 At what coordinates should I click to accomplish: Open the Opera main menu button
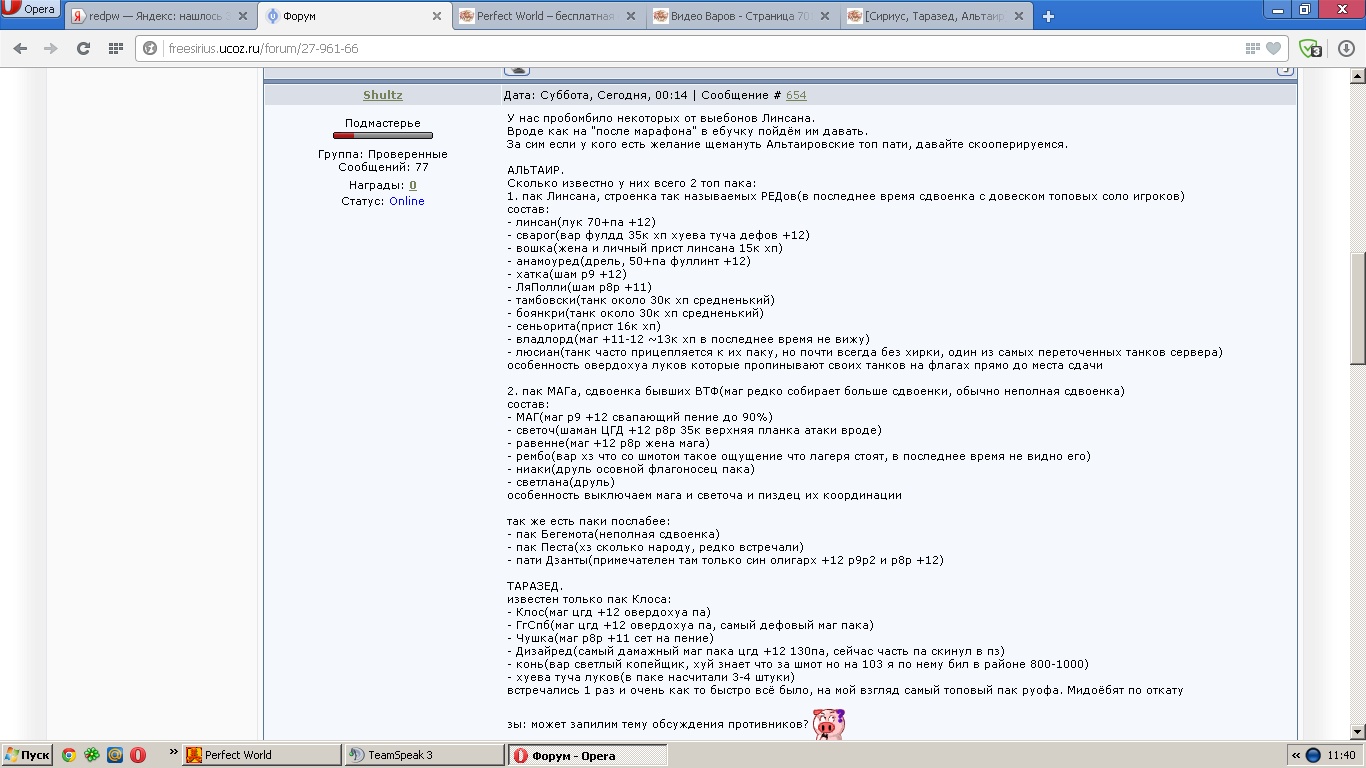point(31,9)
